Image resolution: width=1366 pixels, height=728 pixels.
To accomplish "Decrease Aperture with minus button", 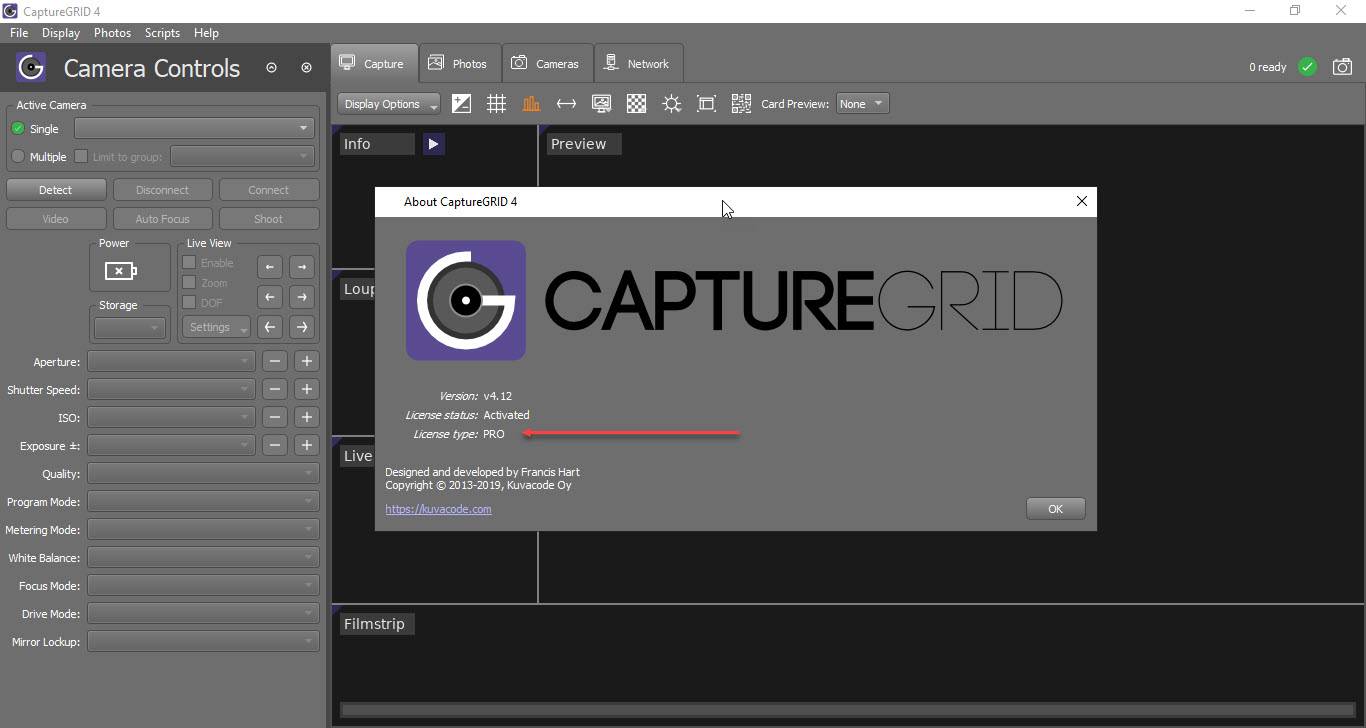I will [275, 362].
